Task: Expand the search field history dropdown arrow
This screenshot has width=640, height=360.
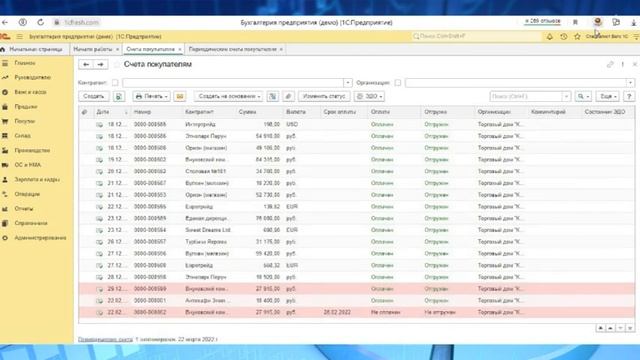Action: coord(566,96)
